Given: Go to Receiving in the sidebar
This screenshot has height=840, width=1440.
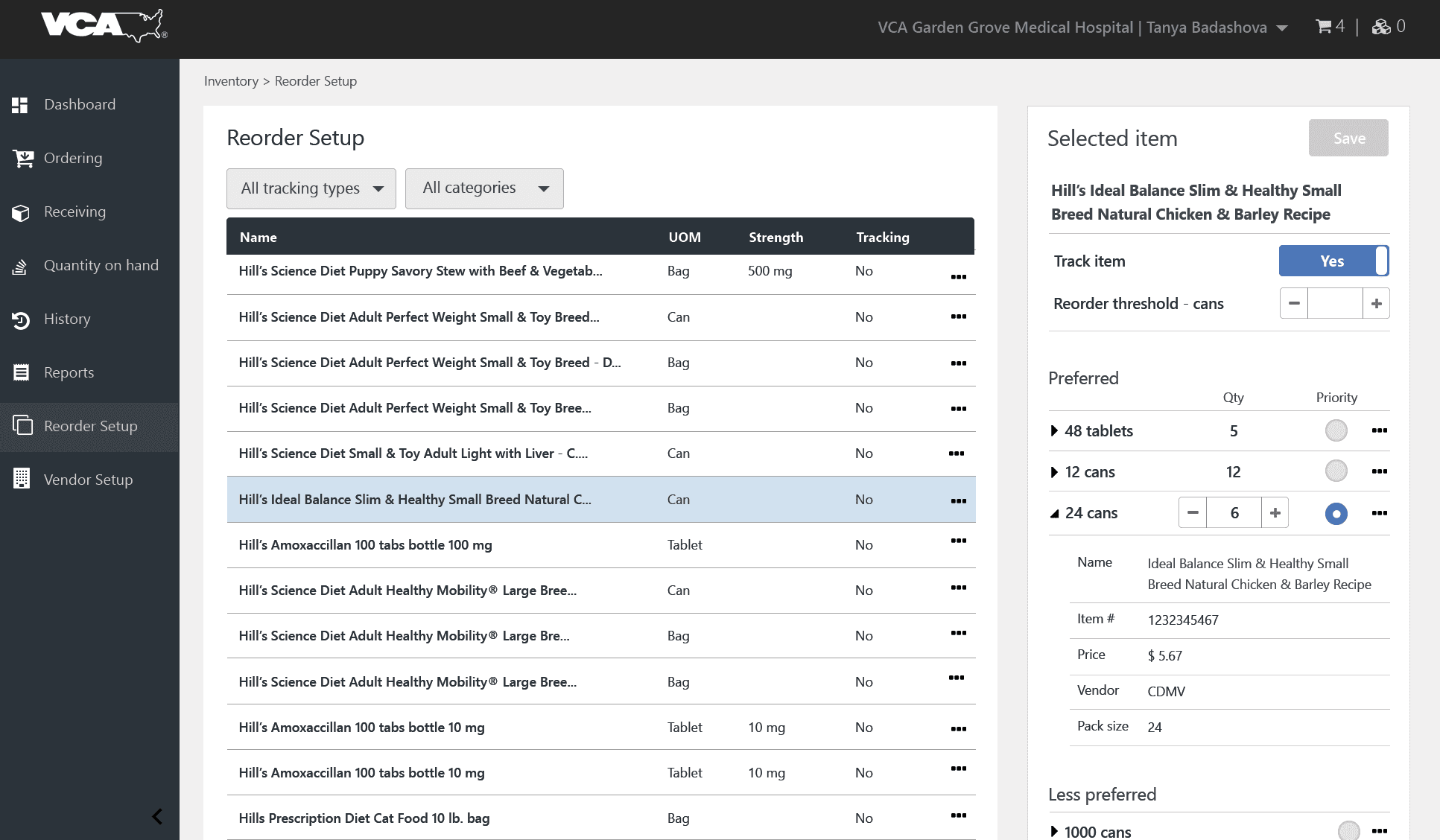Looking at the screenshot, I should point(74,212).
